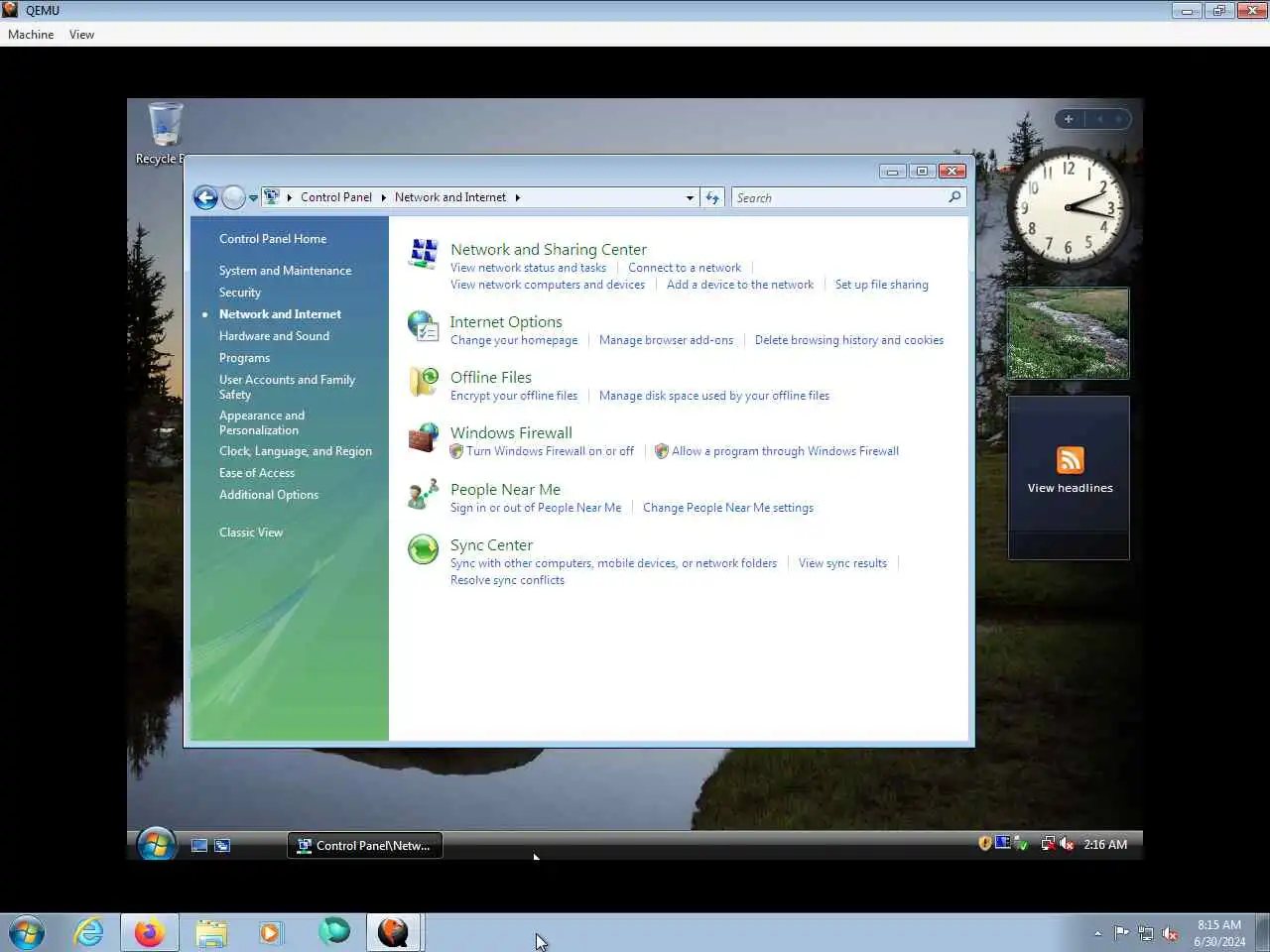This screenshot has width=1270, height=952.
Task: Select Hardware and Sound category
Action: (x=274, y=336)
